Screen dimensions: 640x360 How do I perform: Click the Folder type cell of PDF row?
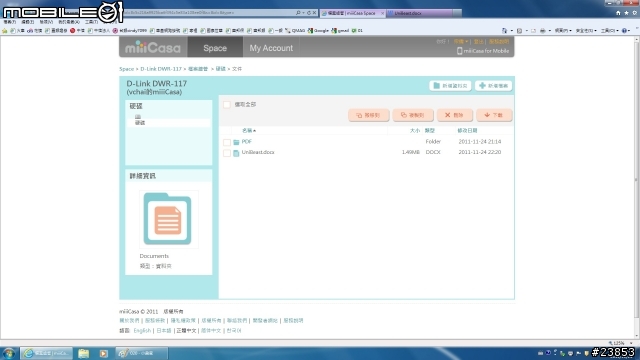(433, 142)
